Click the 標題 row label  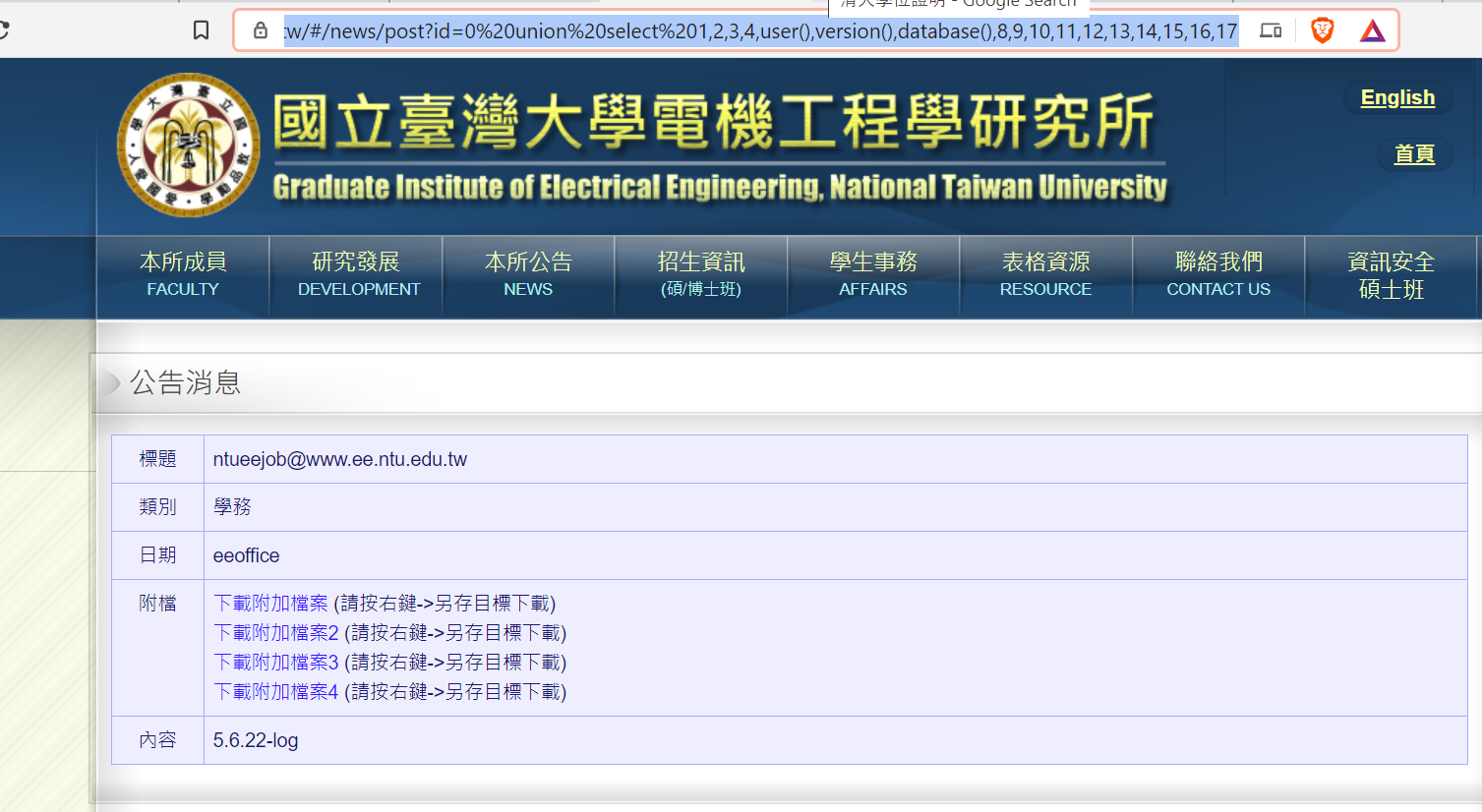coord(157,459)
